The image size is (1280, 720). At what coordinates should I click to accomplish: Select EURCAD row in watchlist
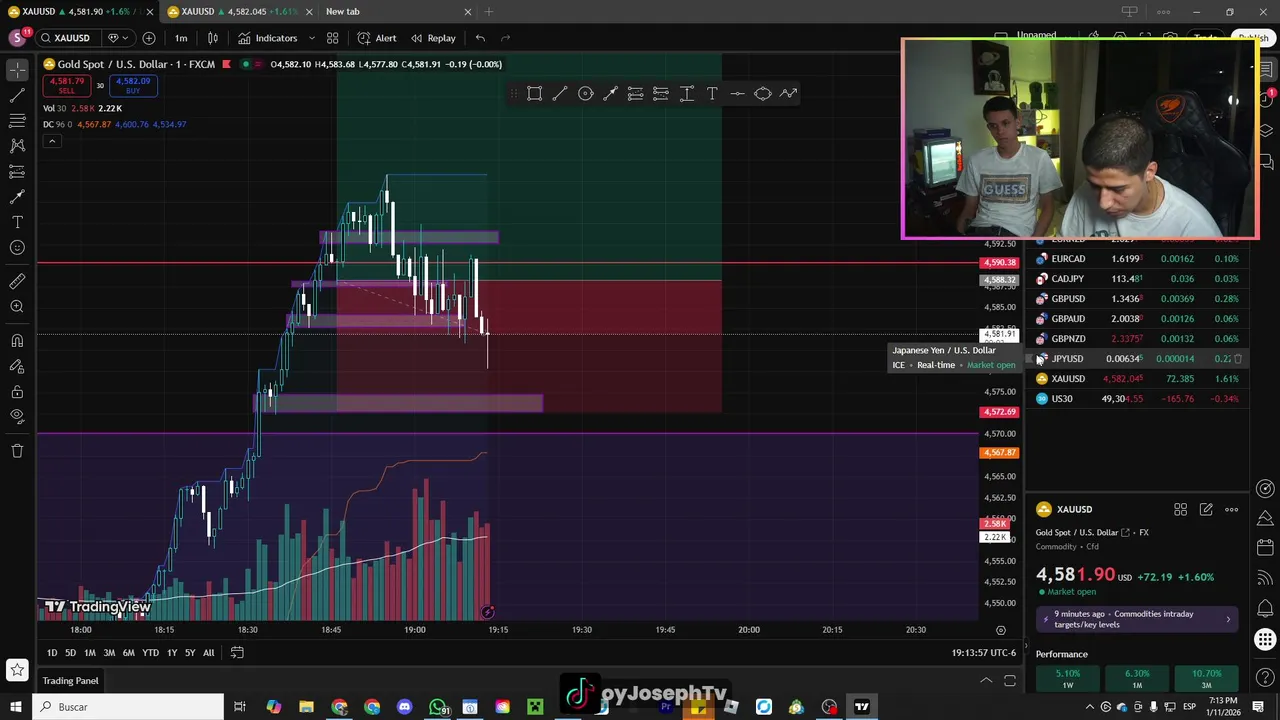[x=1139, y=259]
